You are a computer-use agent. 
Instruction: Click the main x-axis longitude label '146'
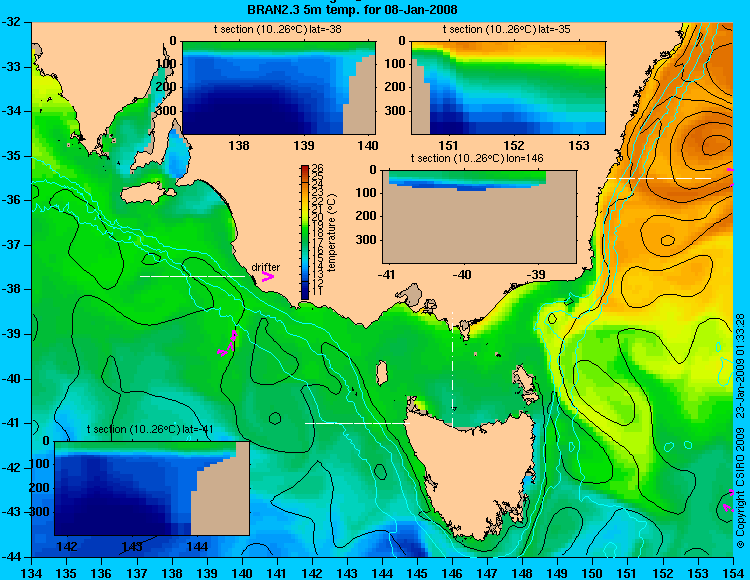(x=452, y=573)
